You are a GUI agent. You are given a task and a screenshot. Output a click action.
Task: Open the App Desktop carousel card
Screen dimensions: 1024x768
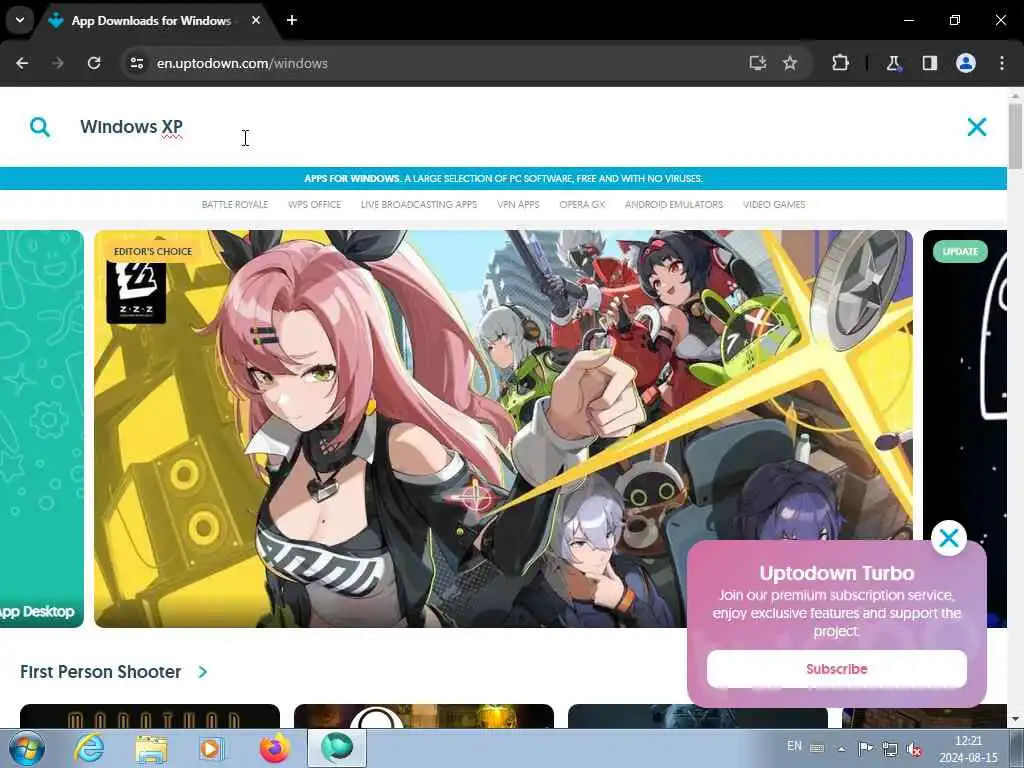point(42,428)
